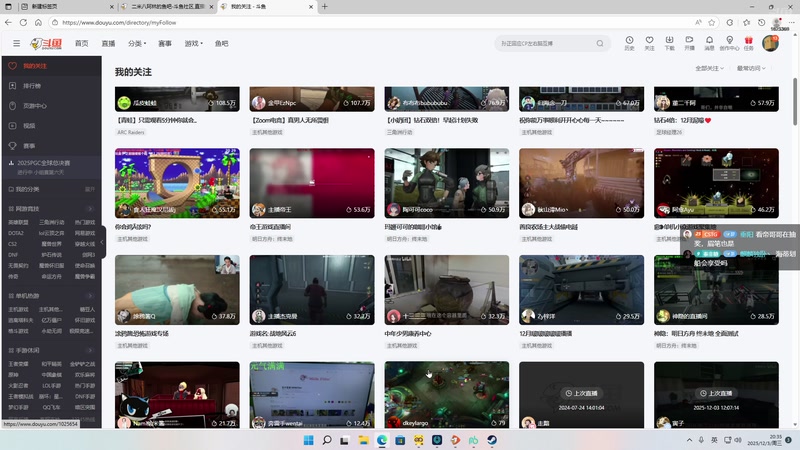
Task: Select 我的关注 in the sidebar
Action: tap(52, 66)
